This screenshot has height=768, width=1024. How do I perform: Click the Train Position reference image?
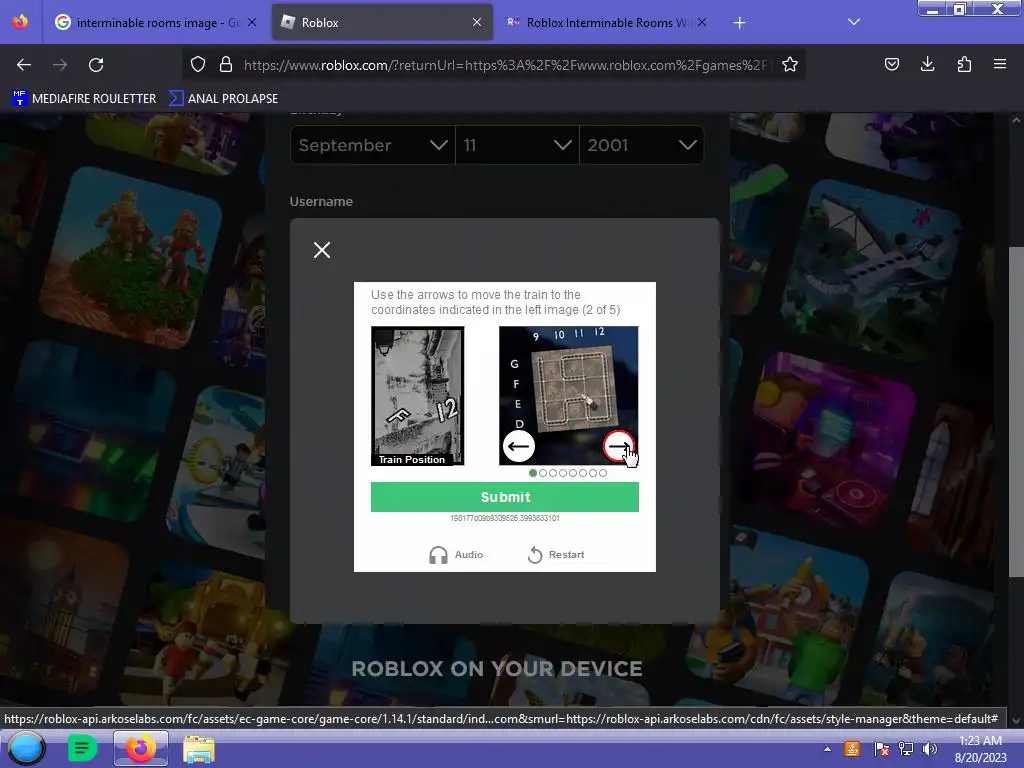tap(417, 396)
